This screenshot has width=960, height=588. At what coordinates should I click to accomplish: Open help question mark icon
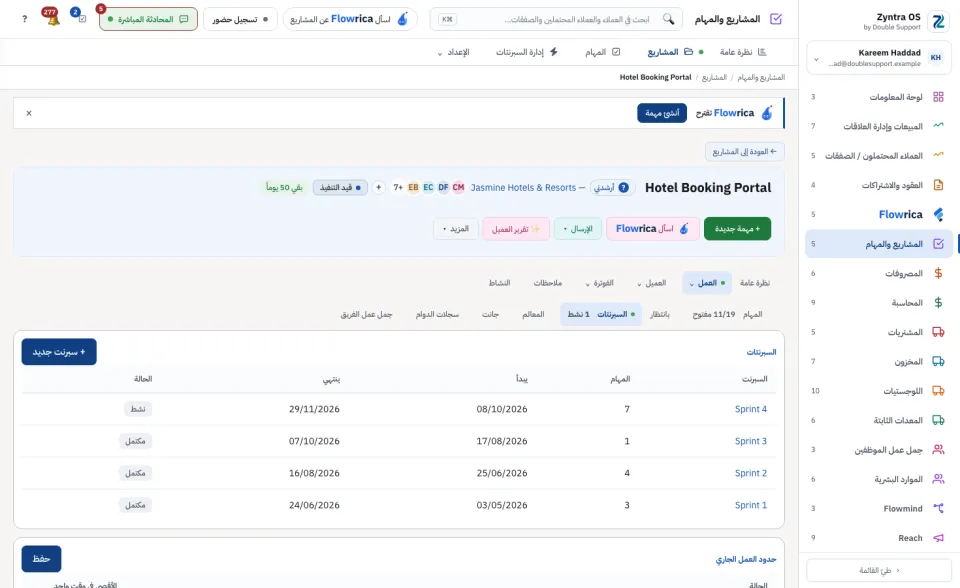tap(24, 19)
